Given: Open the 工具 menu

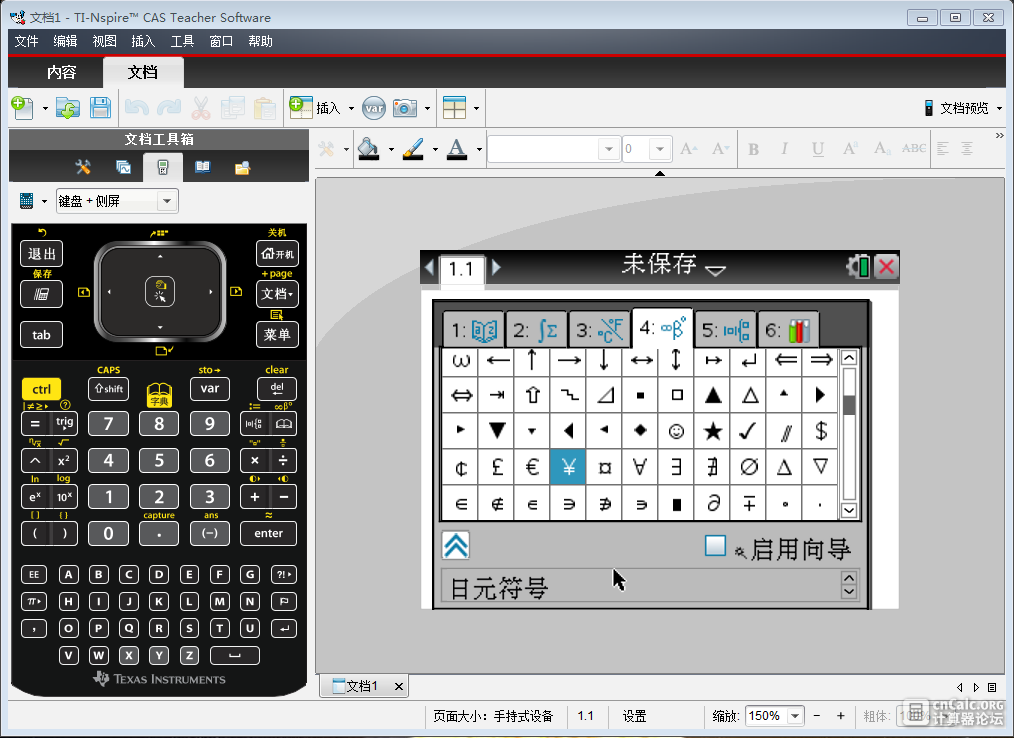Looking at the screenshot, I should click(x=182, y=41).
